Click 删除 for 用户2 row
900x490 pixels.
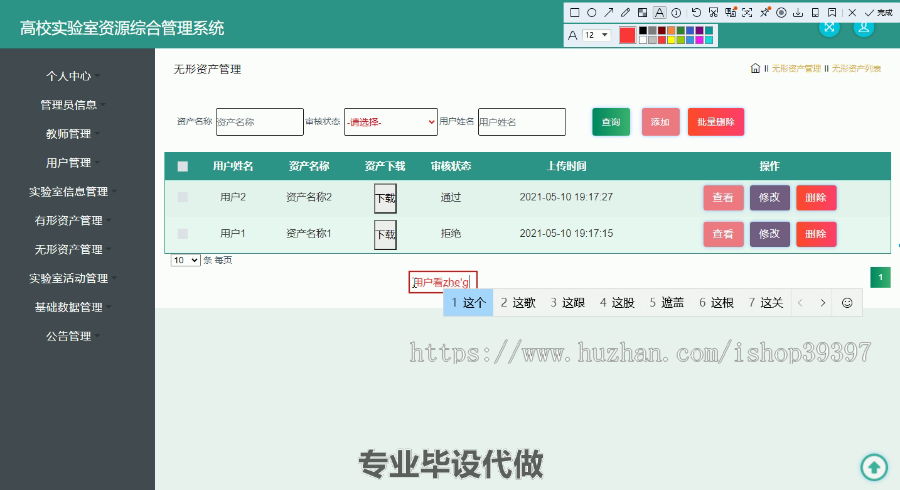(x=816, y=197)
